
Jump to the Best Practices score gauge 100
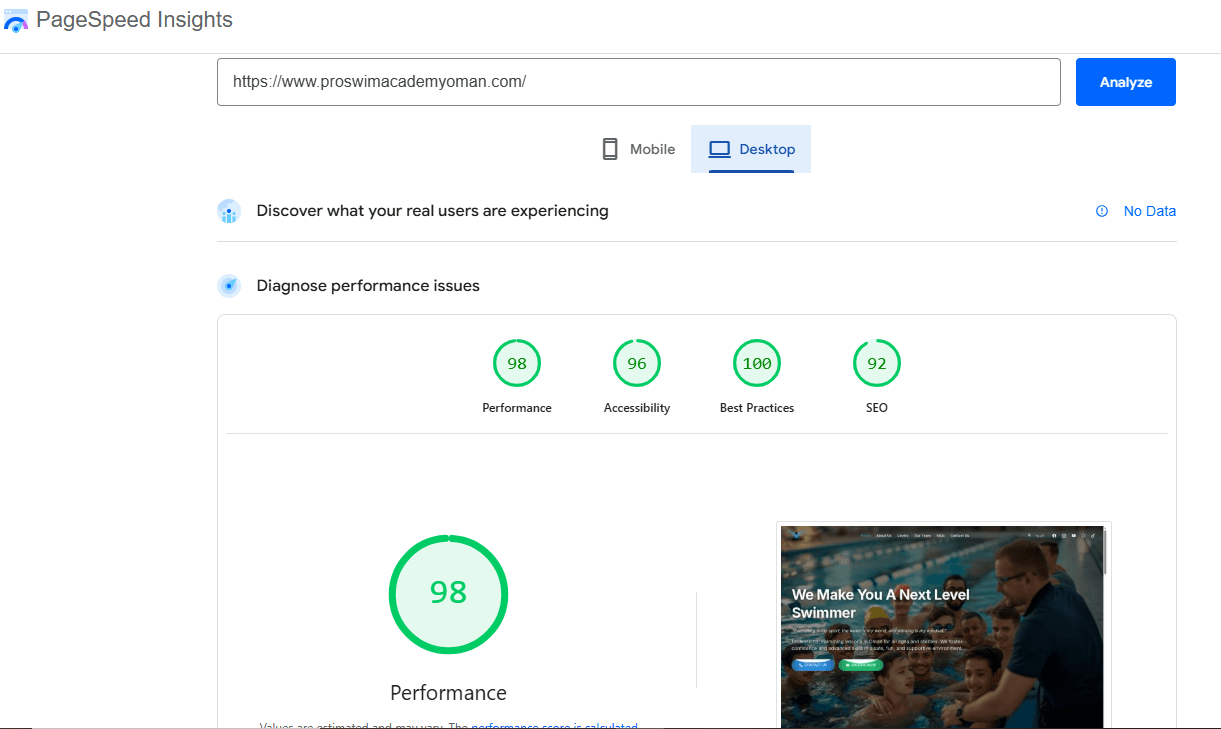pyautogui.click(x=757, y=364)
